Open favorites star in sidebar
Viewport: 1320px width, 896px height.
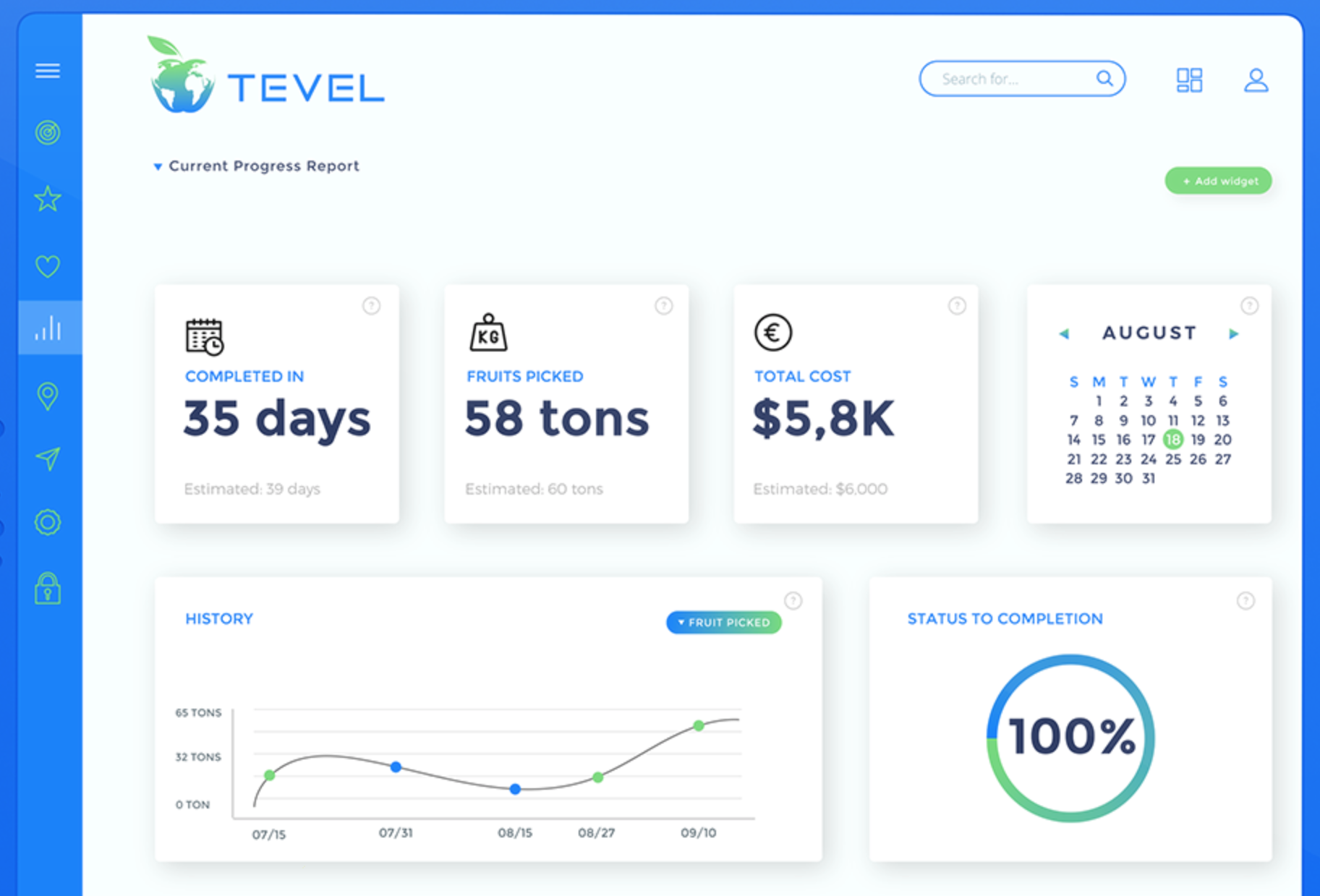[48, 199]
